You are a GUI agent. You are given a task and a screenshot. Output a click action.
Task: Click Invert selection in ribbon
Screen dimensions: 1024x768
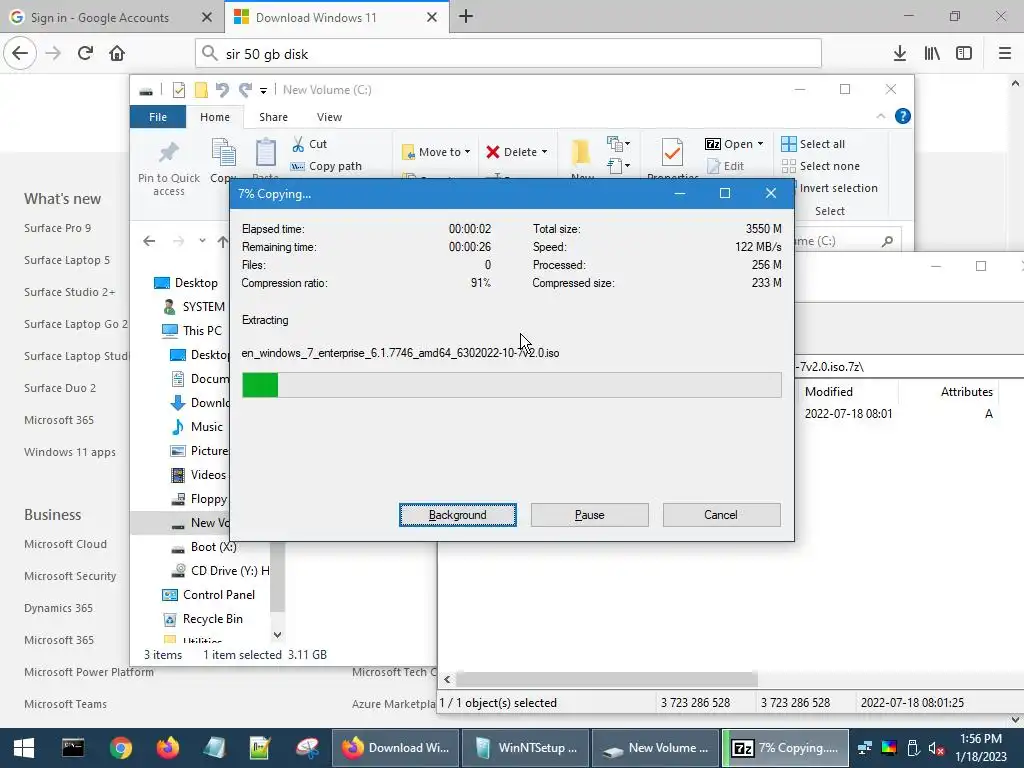(838, 188)
